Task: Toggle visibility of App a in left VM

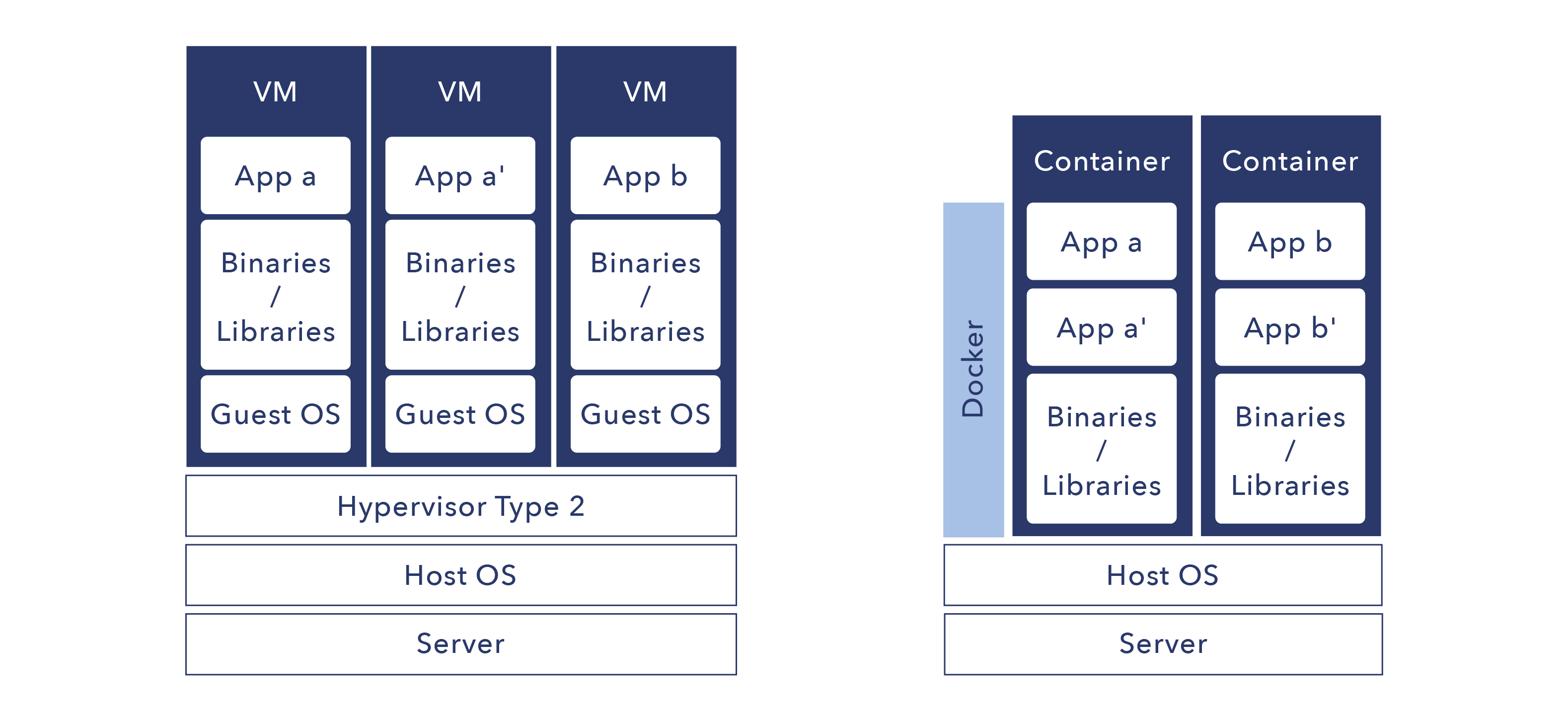Action: click(x=275, y=172)
